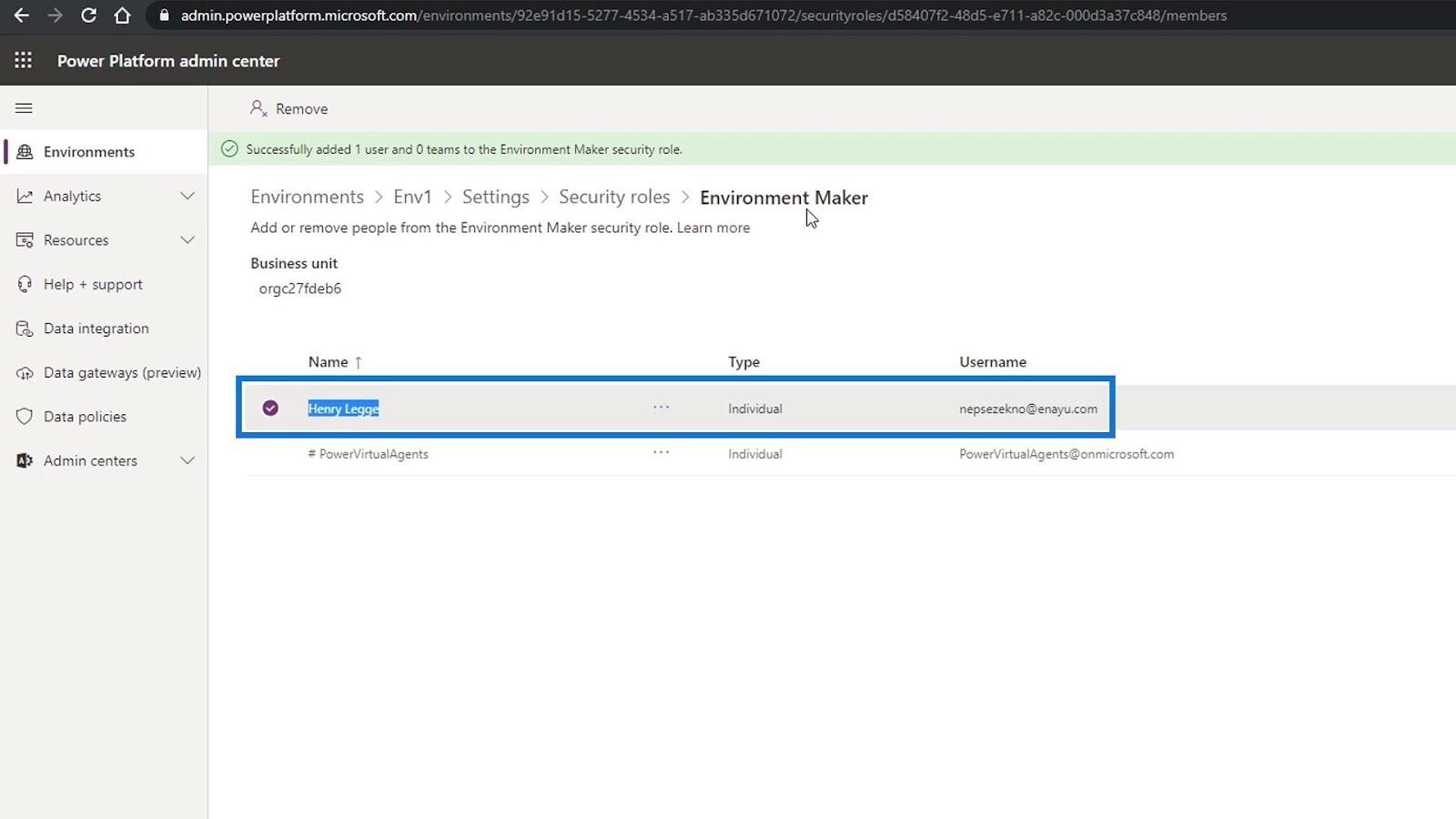Open Data policies in sidebar
The width and height of the screenshot is (1456, 819).
tap(85, 417)
